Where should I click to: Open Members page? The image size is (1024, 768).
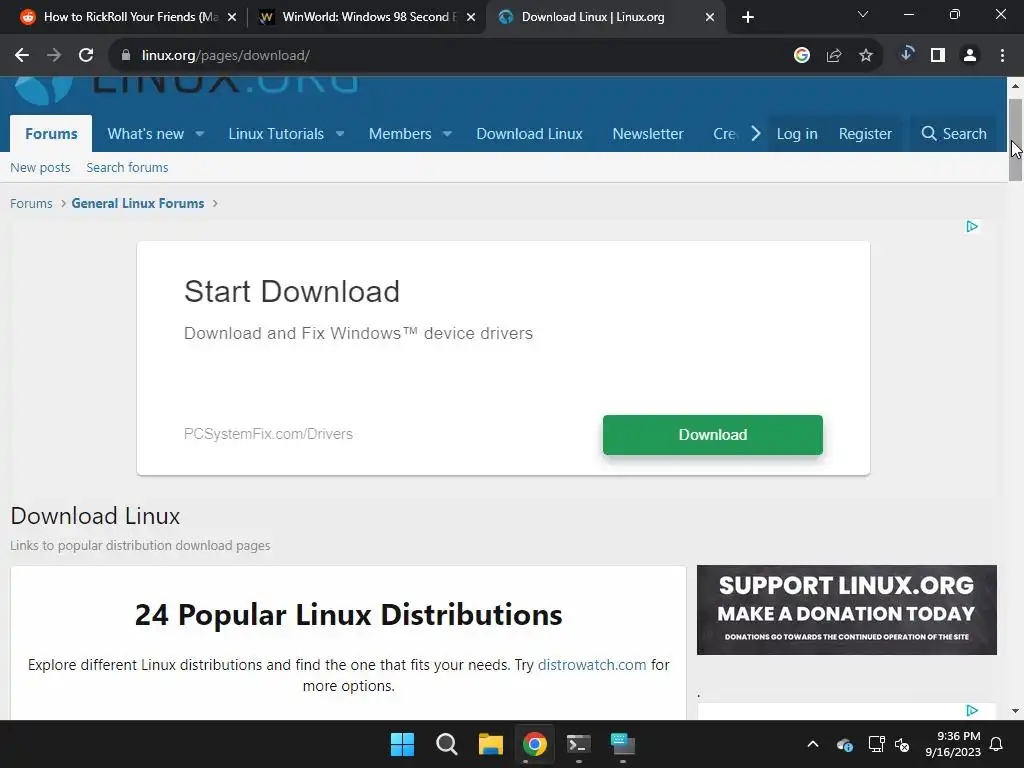coord(400,134)
